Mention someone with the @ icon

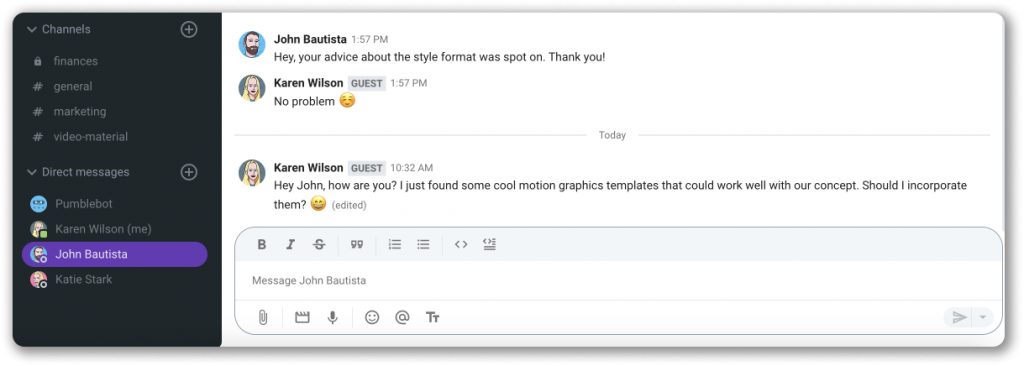pyautogui.click(x=402, y=318)
